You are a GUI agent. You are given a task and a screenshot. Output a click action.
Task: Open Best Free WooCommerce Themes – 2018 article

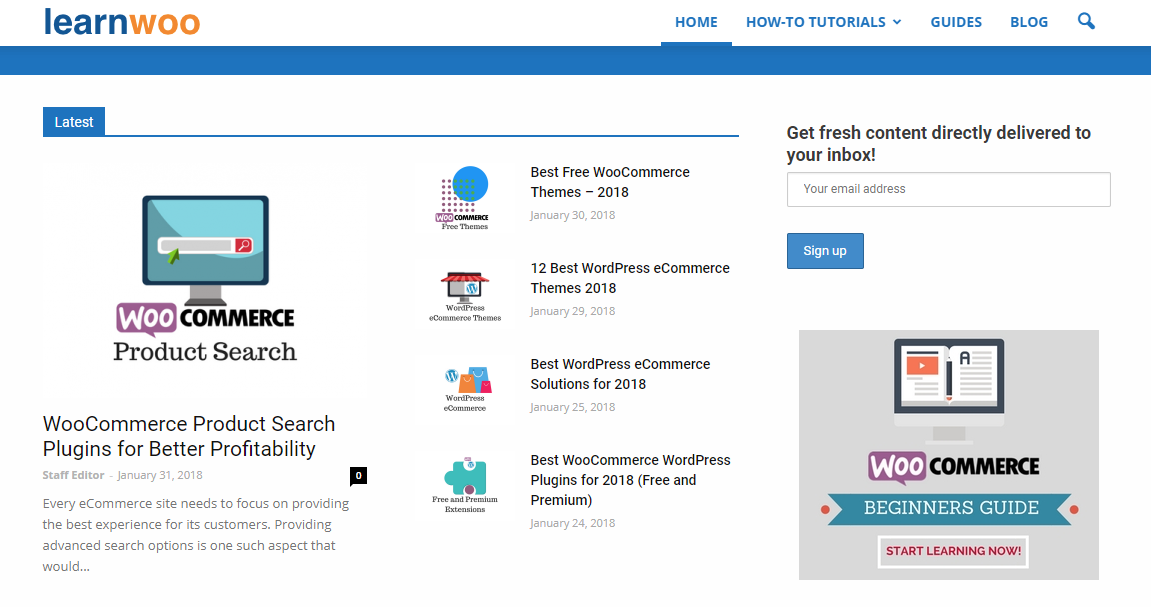coord(610,182)
